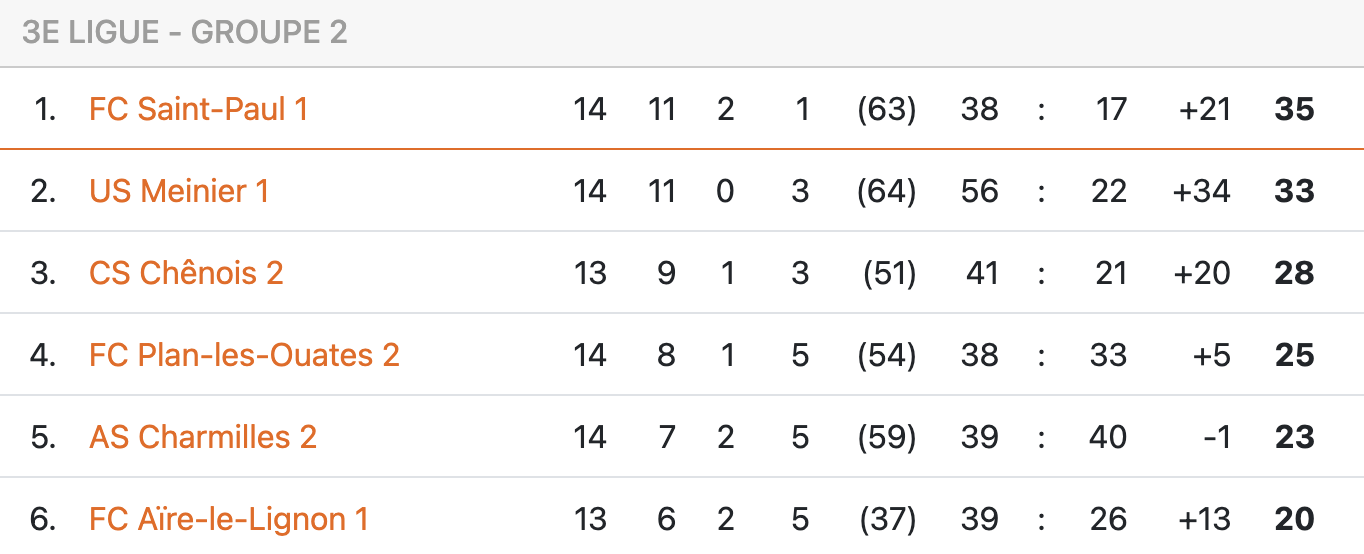Click US Meinier's 33 points total
The height and width of the screenshot is (554, 1364).
(1294, 191)
